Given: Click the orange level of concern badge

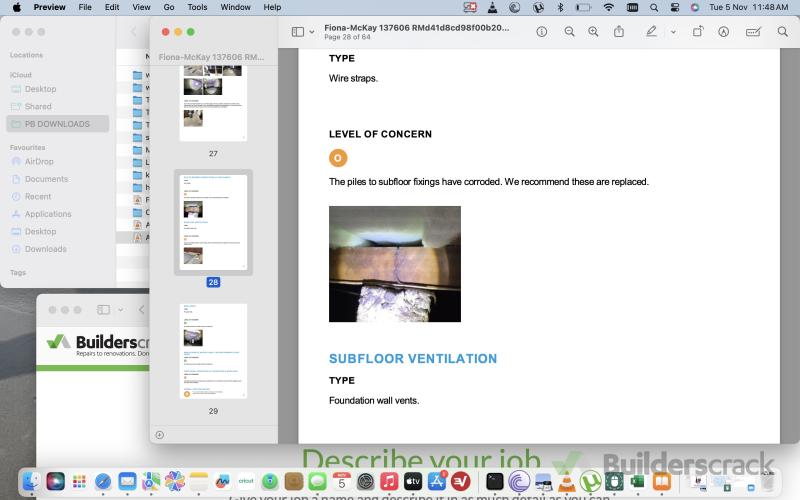Looking at the screenshot, I should coord(338,158).
